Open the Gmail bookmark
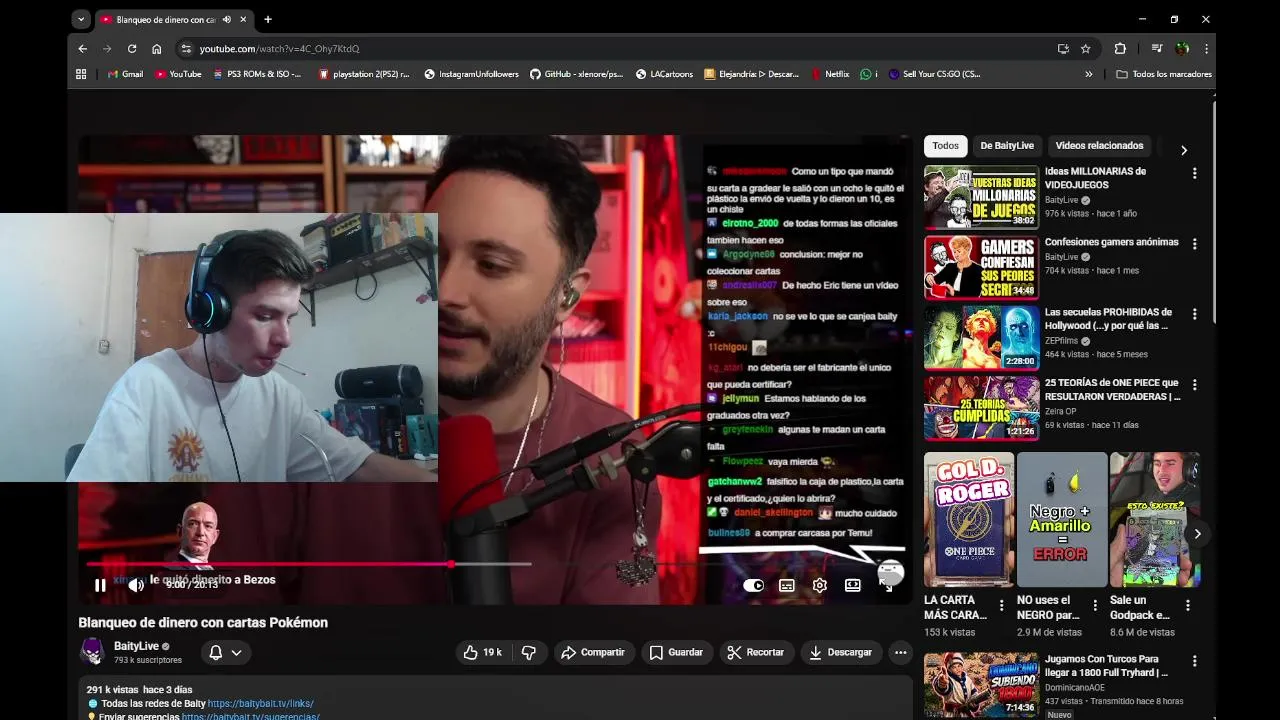 pos(126,74)
